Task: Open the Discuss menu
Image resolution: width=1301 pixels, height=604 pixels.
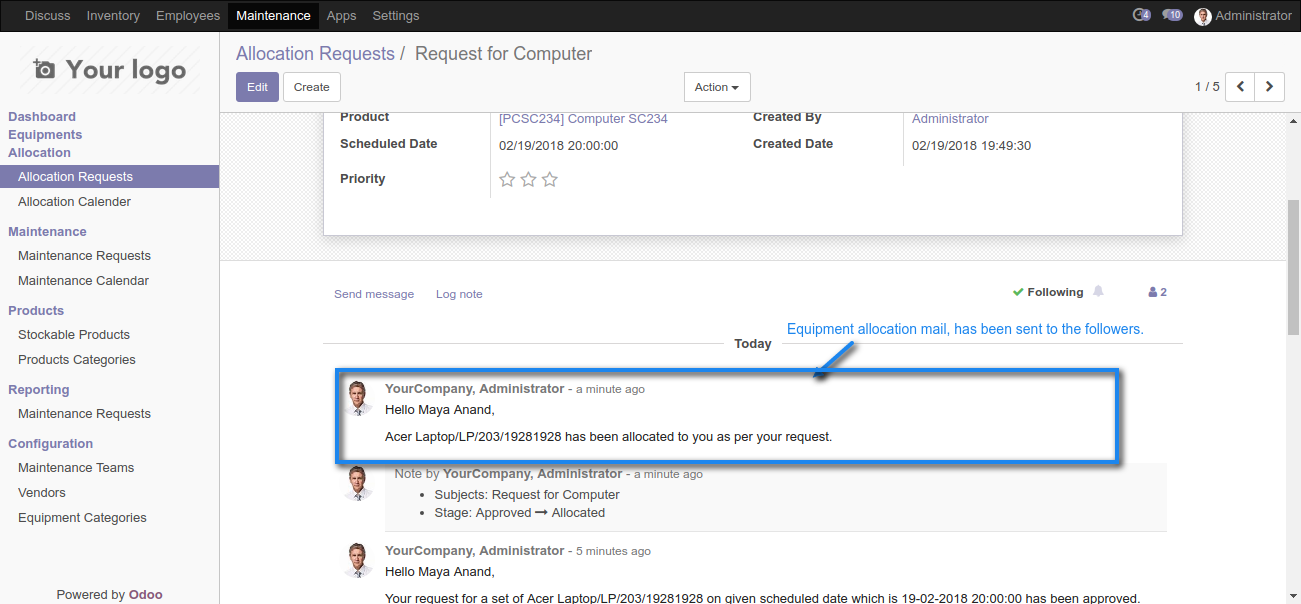Action: click(x=48, y=15)
